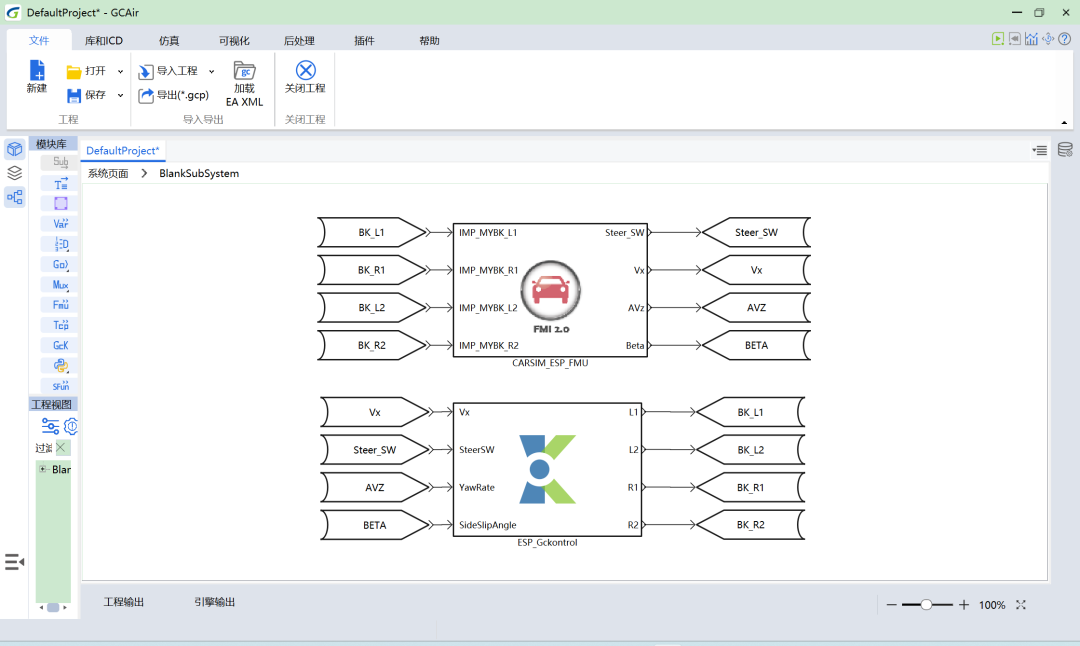Click the project tree structure sidebar icon
Viewport: 1080px width, 646px height.
[14, 197]
